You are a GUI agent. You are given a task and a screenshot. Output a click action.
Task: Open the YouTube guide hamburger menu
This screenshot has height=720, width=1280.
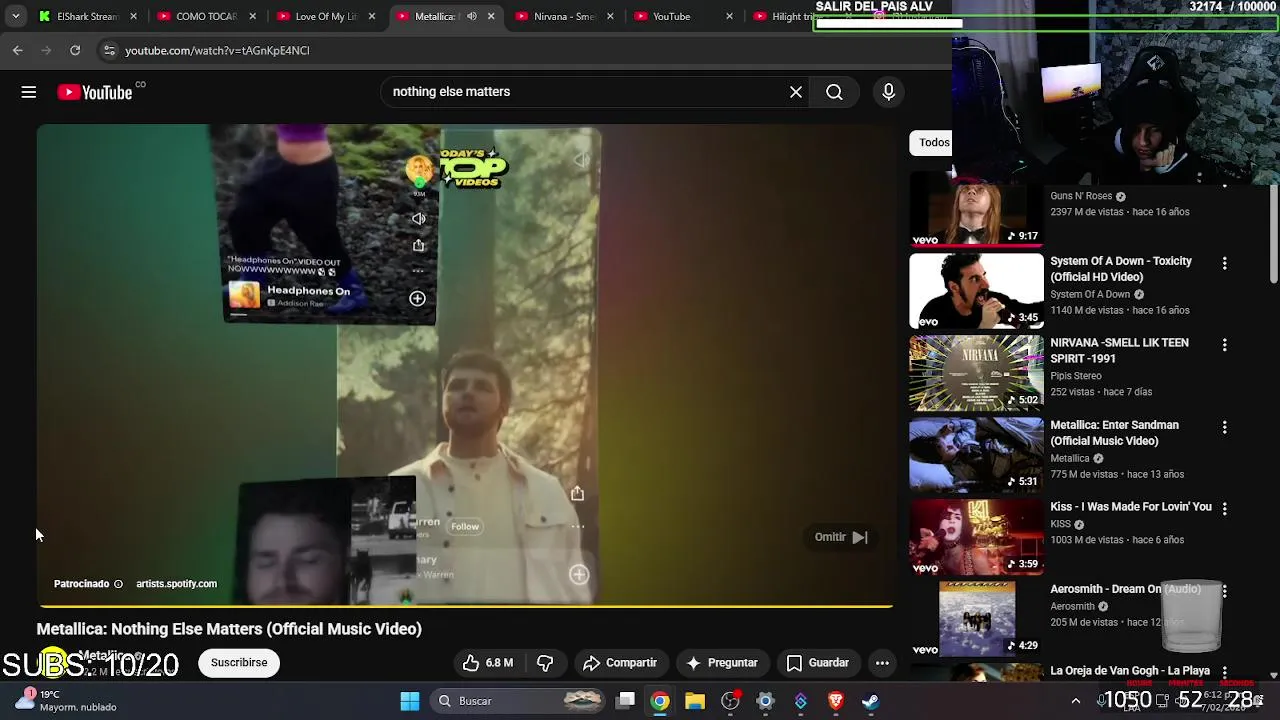tap(29, 92)
